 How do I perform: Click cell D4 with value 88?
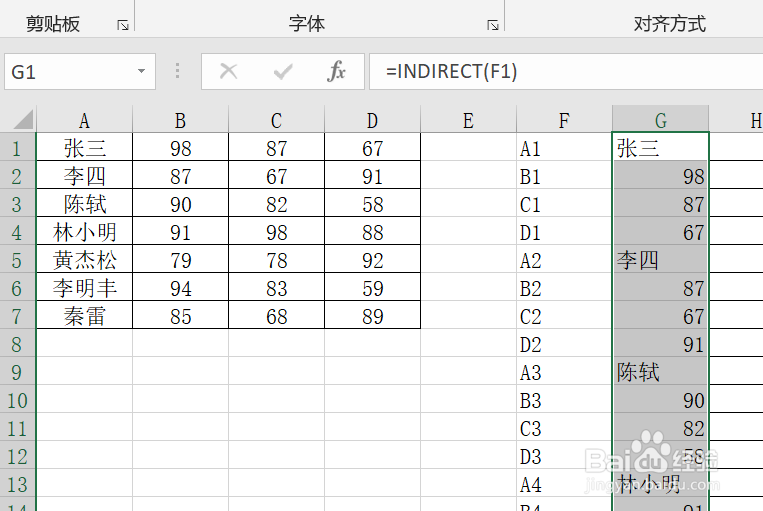[x=372, y=231]
